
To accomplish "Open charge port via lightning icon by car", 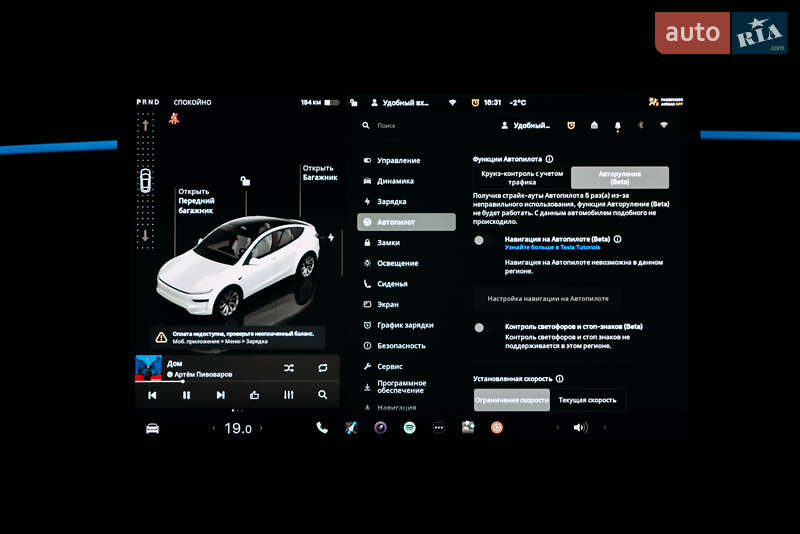I will click(x=331, y=237).
